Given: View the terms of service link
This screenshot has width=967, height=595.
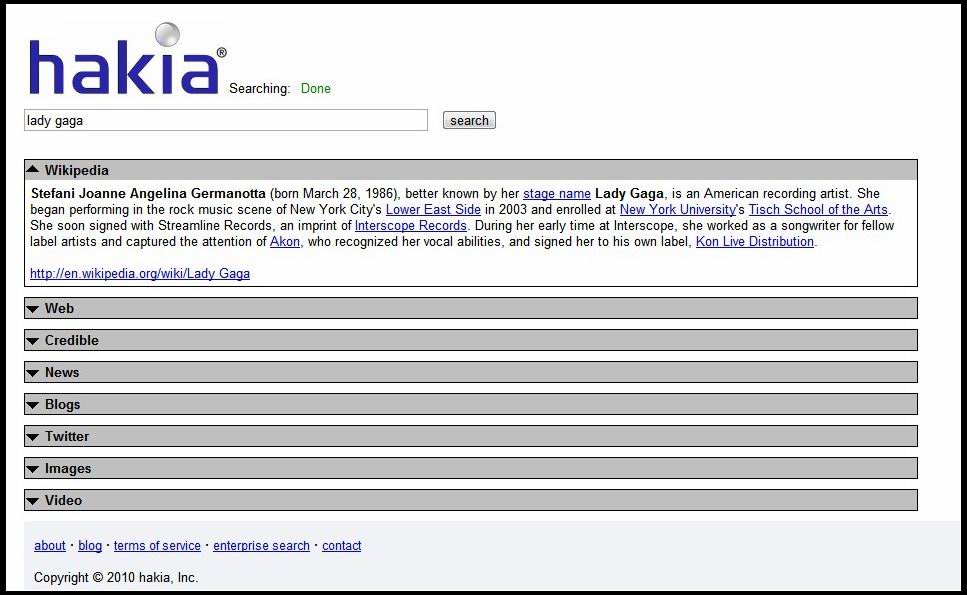Looking at the screenshot, I should 157,546.
